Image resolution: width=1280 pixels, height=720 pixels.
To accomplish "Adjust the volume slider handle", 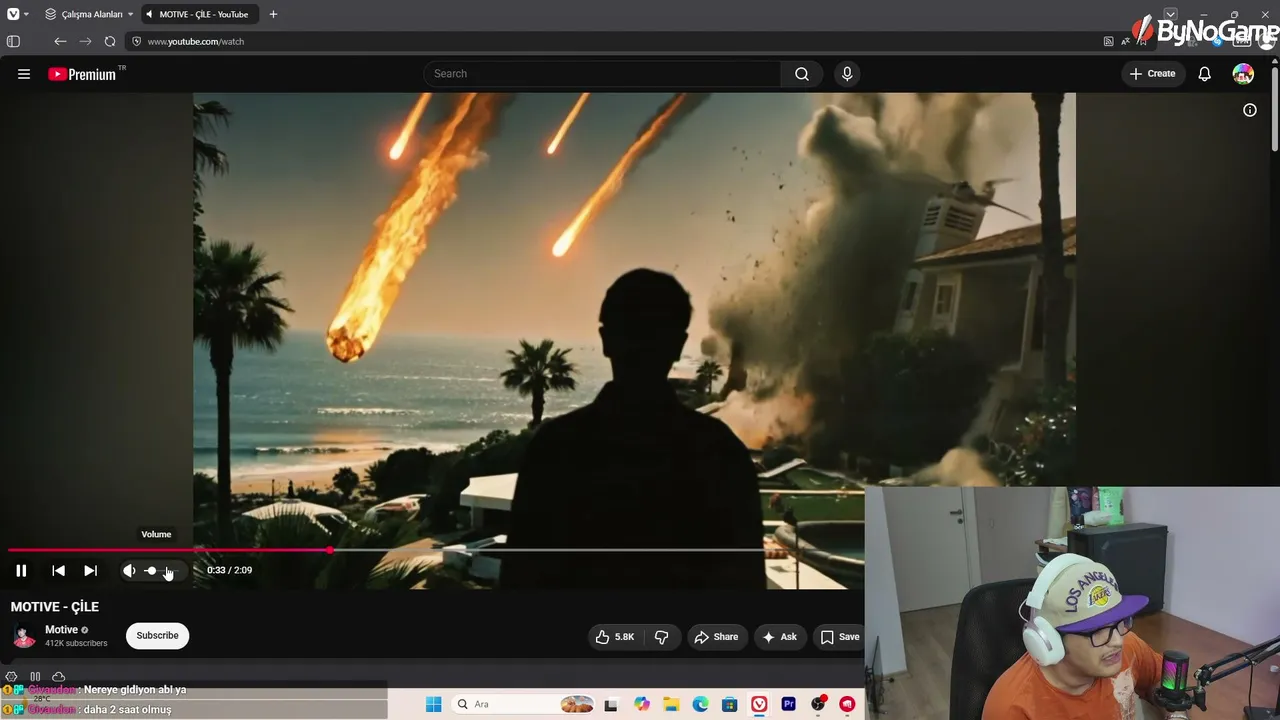I will point(151,570).
